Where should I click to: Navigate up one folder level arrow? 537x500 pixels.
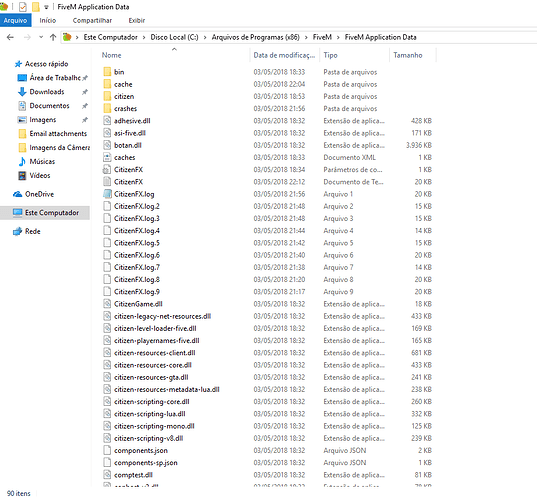pos(53,37)
